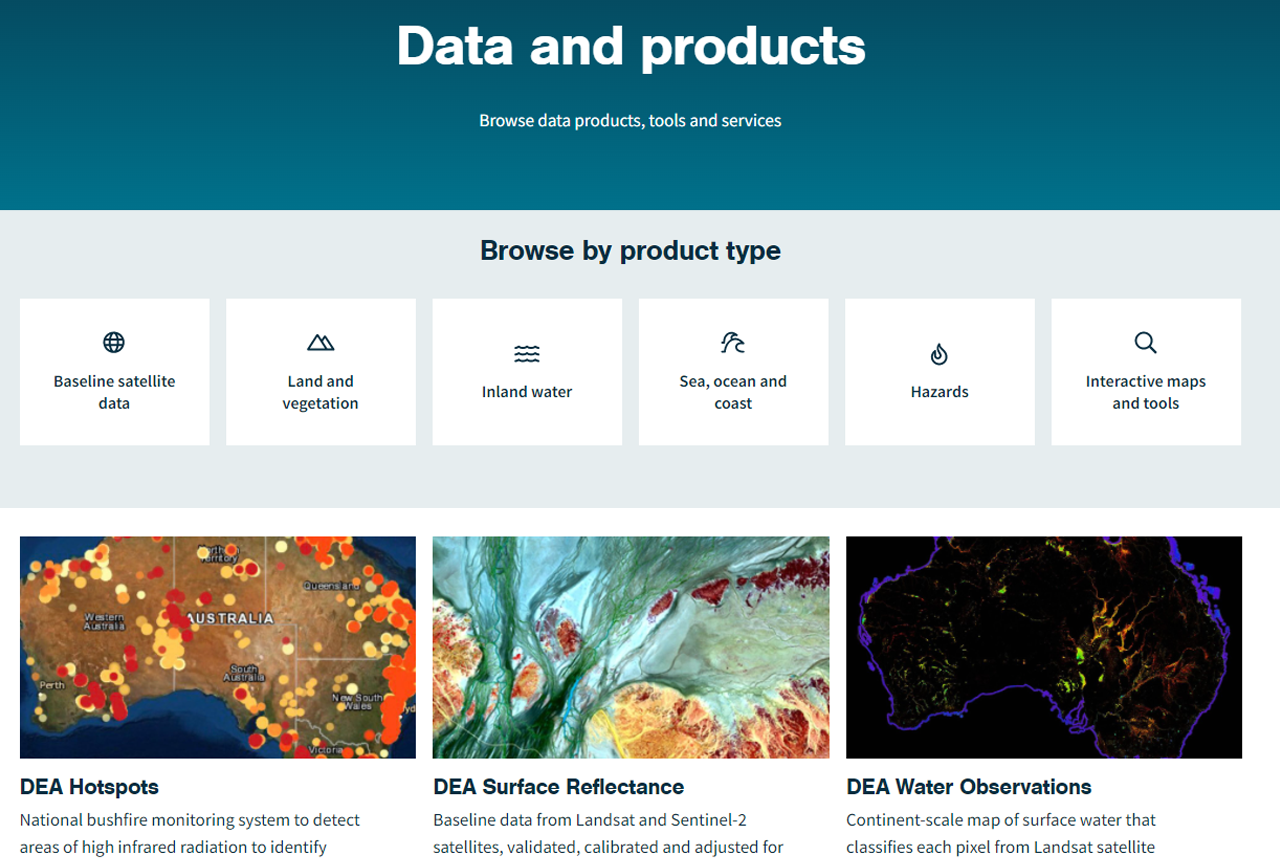1280x865 pixels.
Task: Select the wave icon for Sea, ocean and coast
Action: 733,341
